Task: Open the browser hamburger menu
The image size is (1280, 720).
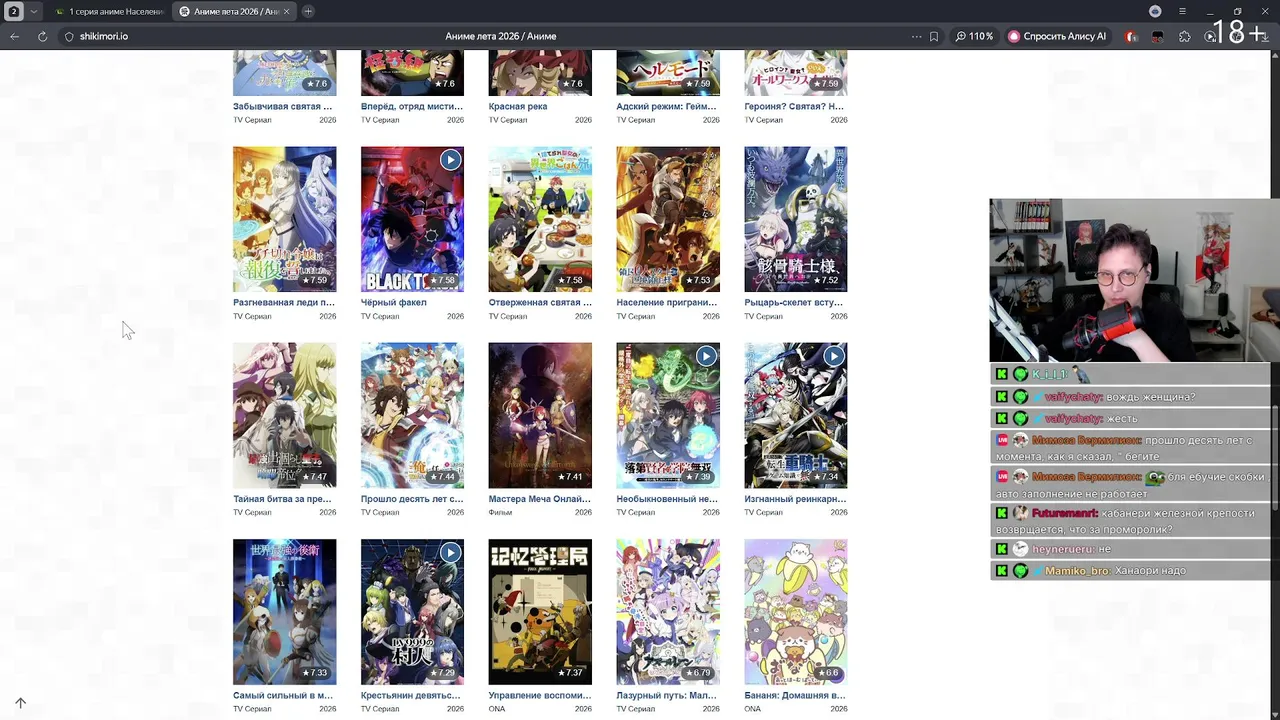Action: pyautogui.click(x=1182, y=11)
